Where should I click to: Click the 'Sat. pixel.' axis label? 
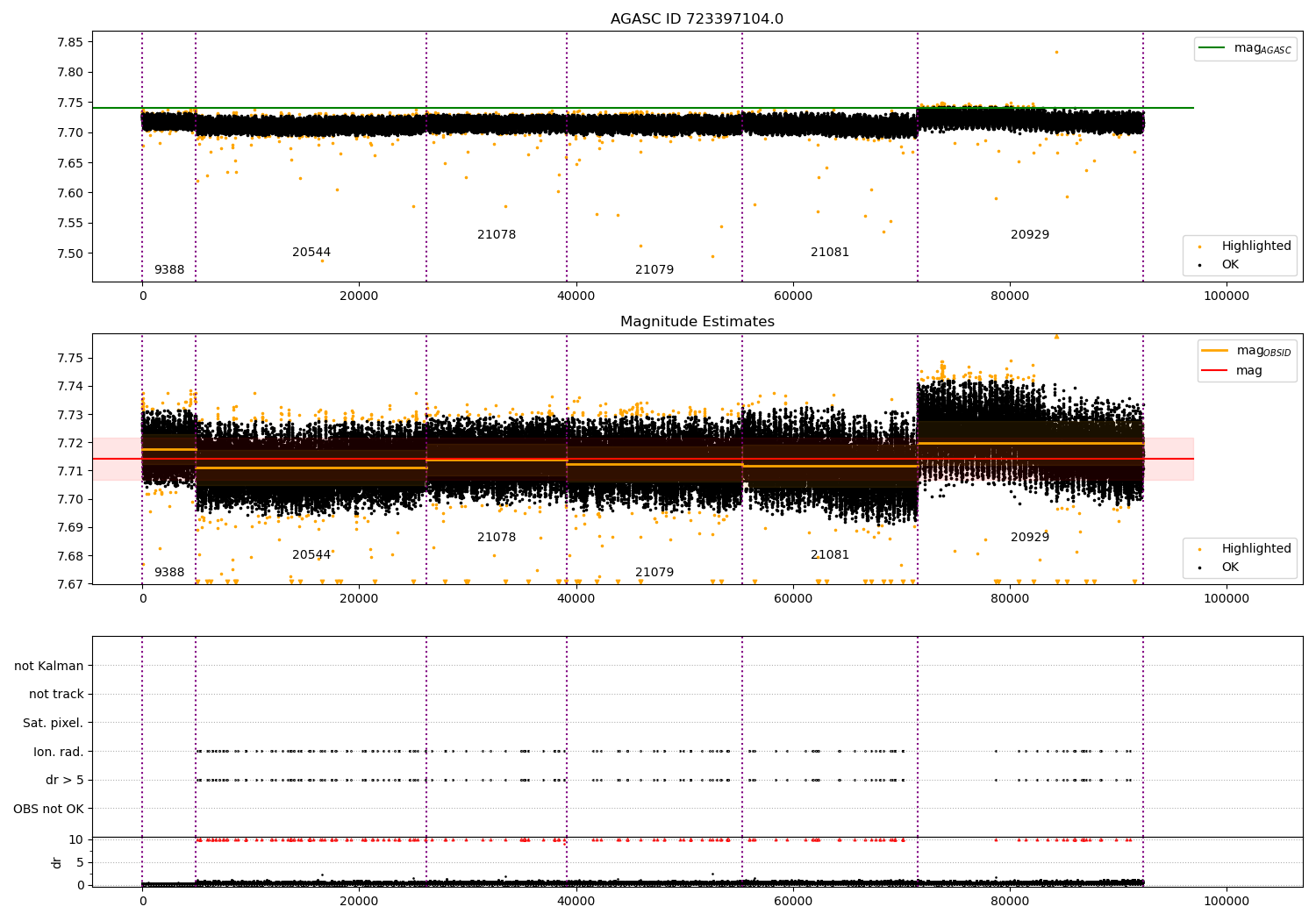(x=54, y=723)
